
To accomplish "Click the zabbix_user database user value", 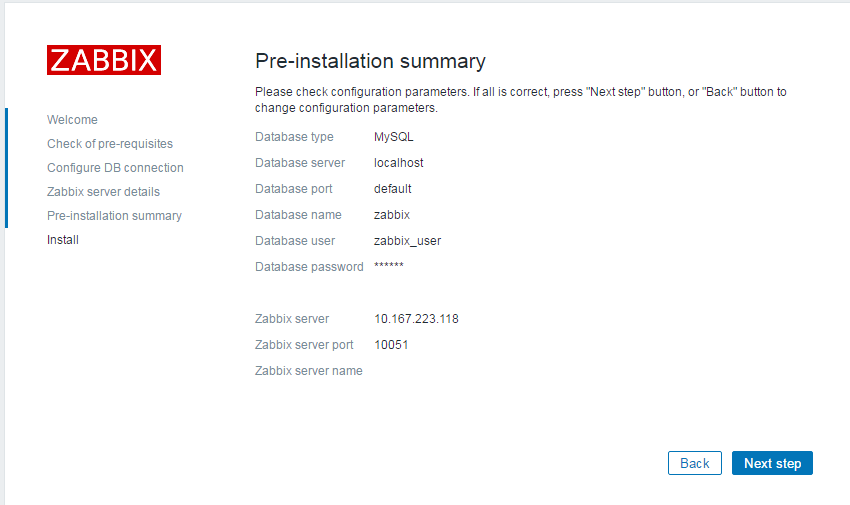I will (407, 241).
